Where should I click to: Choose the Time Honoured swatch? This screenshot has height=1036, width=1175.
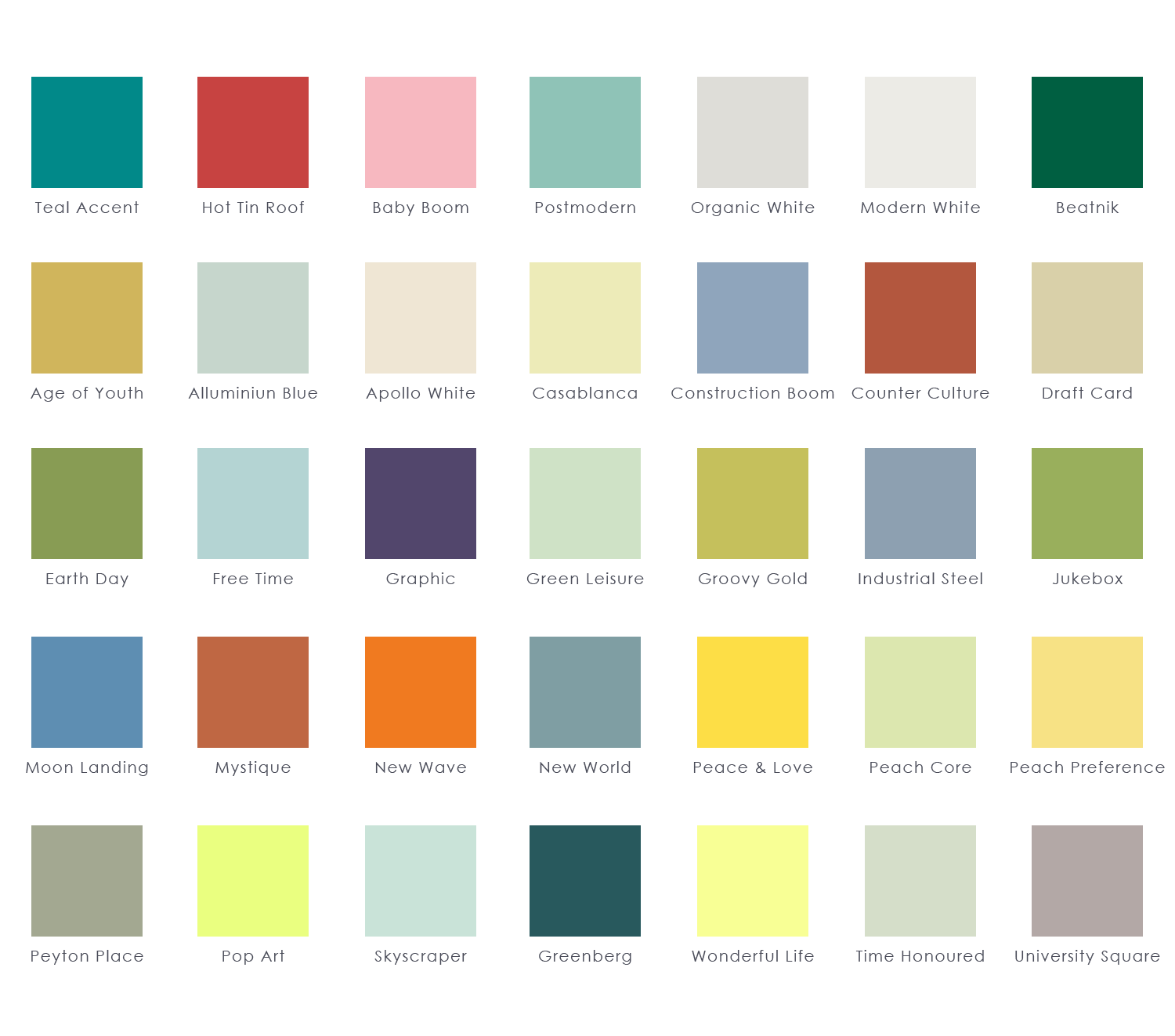(x=920, y=881)
